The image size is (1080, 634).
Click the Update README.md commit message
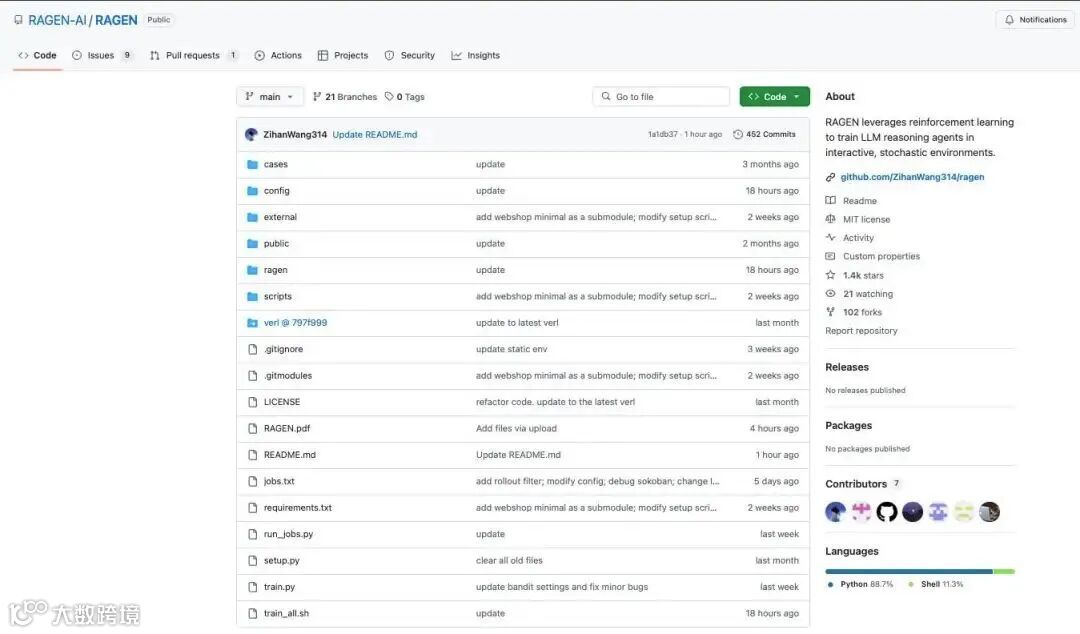point(375,134)
